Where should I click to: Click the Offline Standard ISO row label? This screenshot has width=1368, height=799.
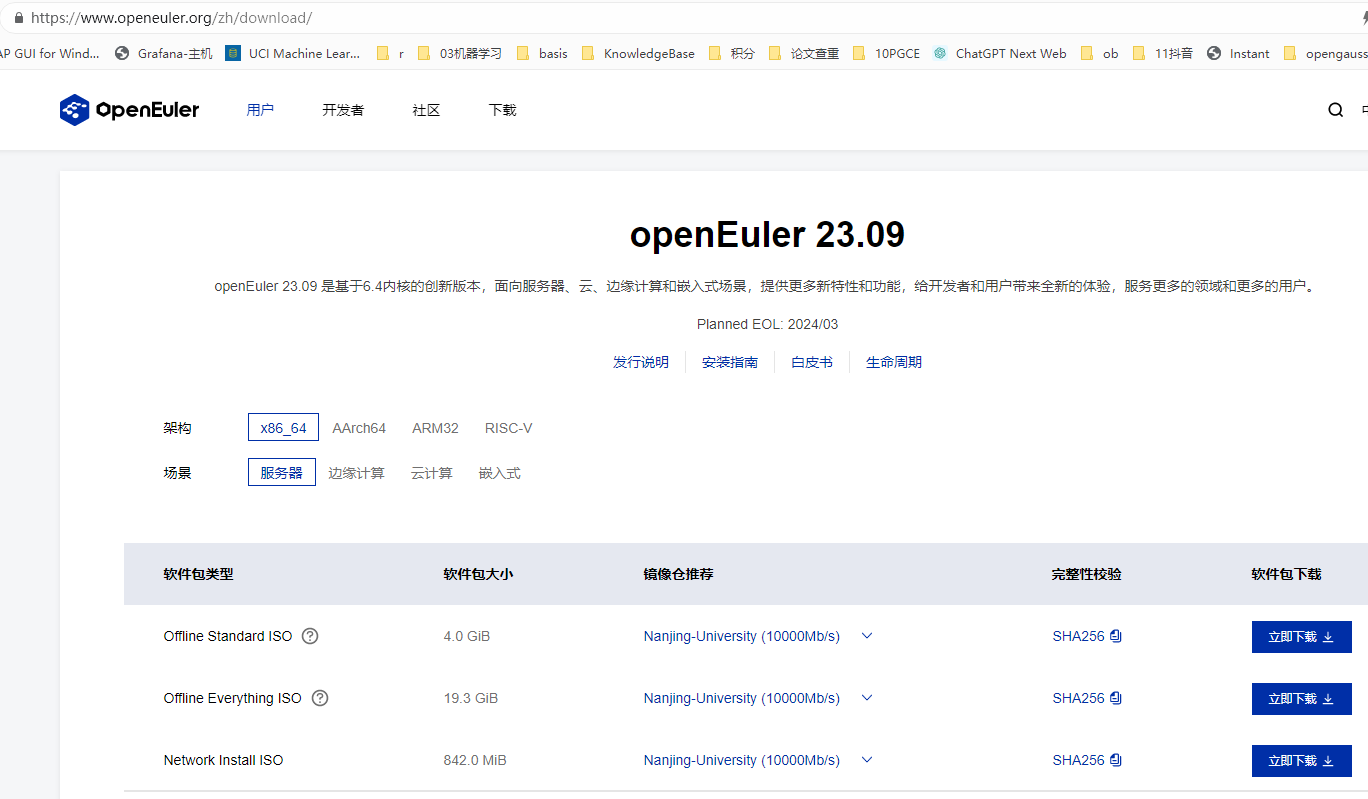click(x=228, y=636)
